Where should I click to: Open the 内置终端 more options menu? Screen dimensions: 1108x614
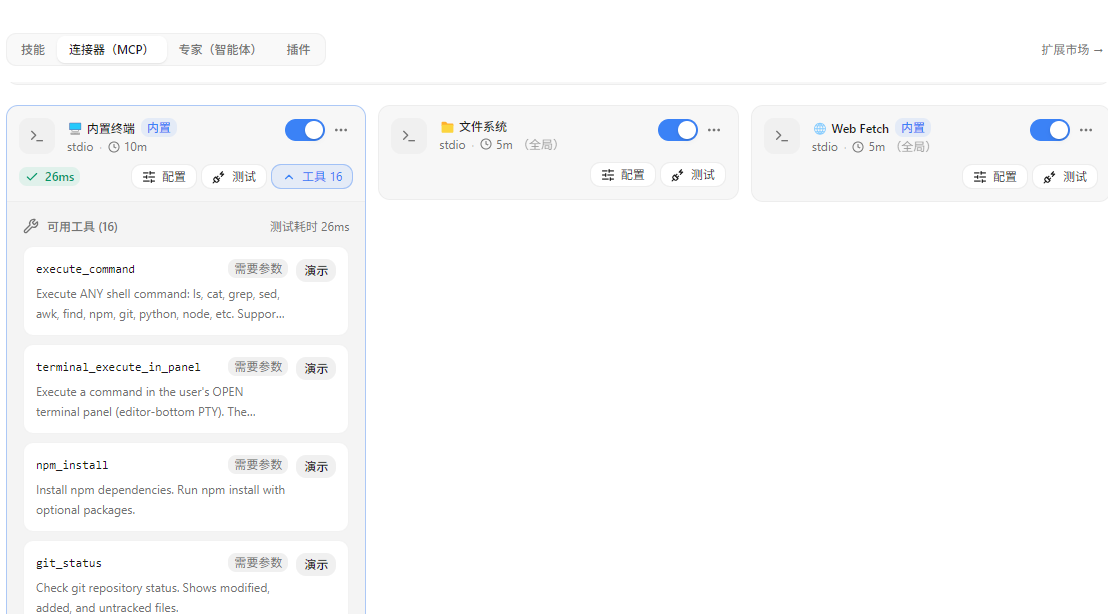(341, 130)
